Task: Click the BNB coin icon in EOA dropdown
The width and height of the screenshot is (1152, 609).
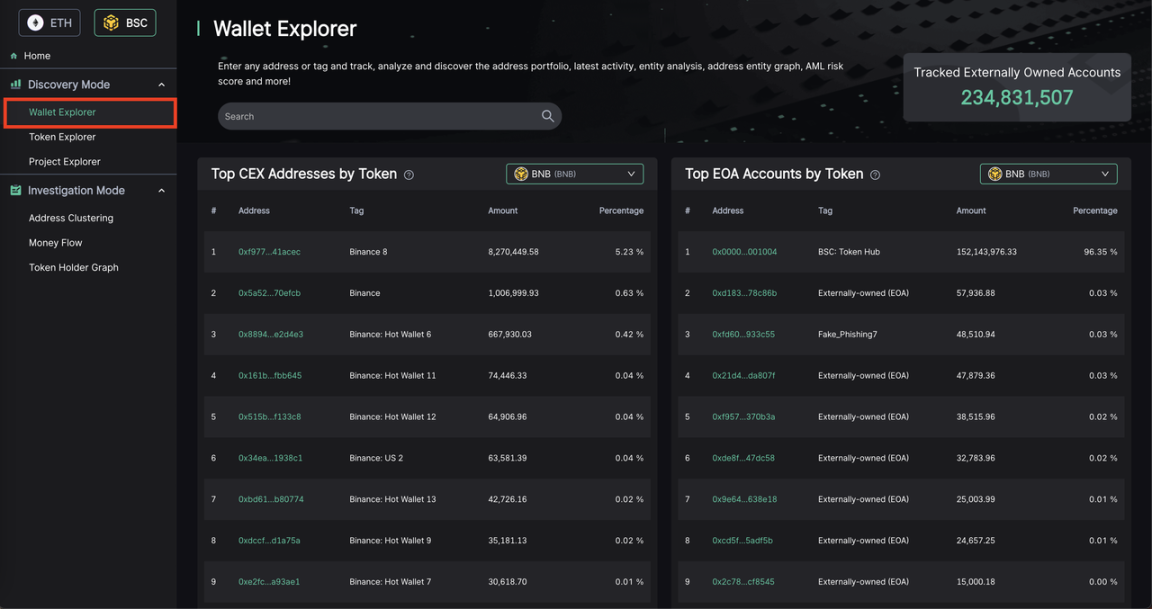Action: [994, 174]
